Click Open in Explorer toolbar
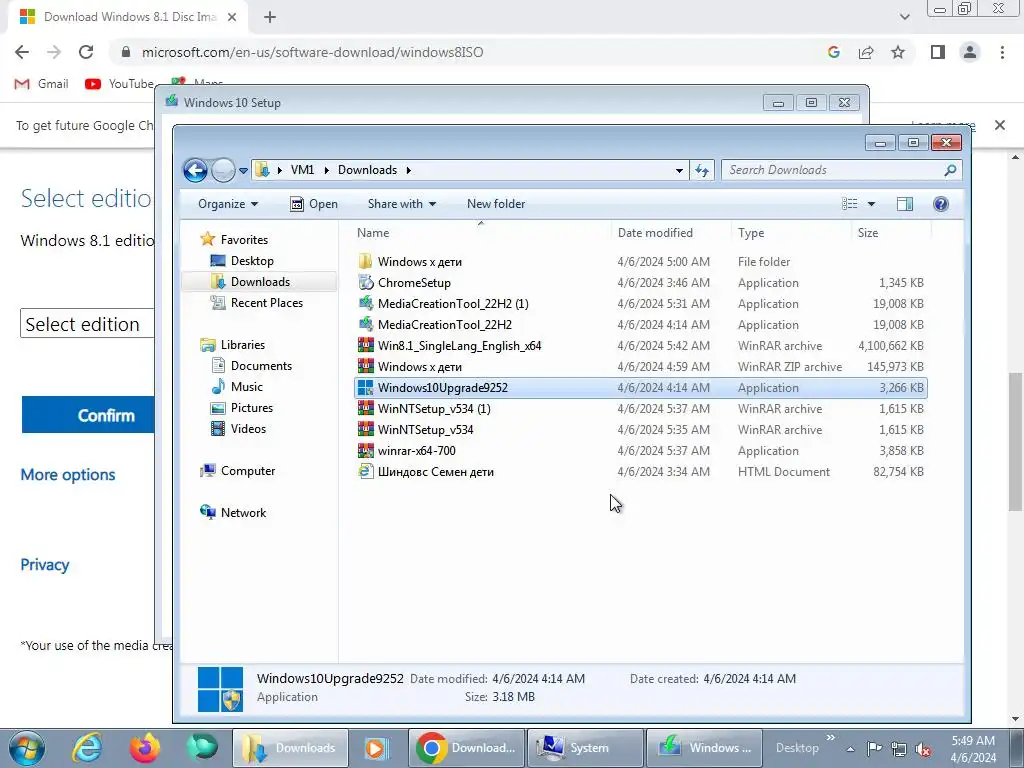This screenshot has height=768, width=1024. click(314, 204)
